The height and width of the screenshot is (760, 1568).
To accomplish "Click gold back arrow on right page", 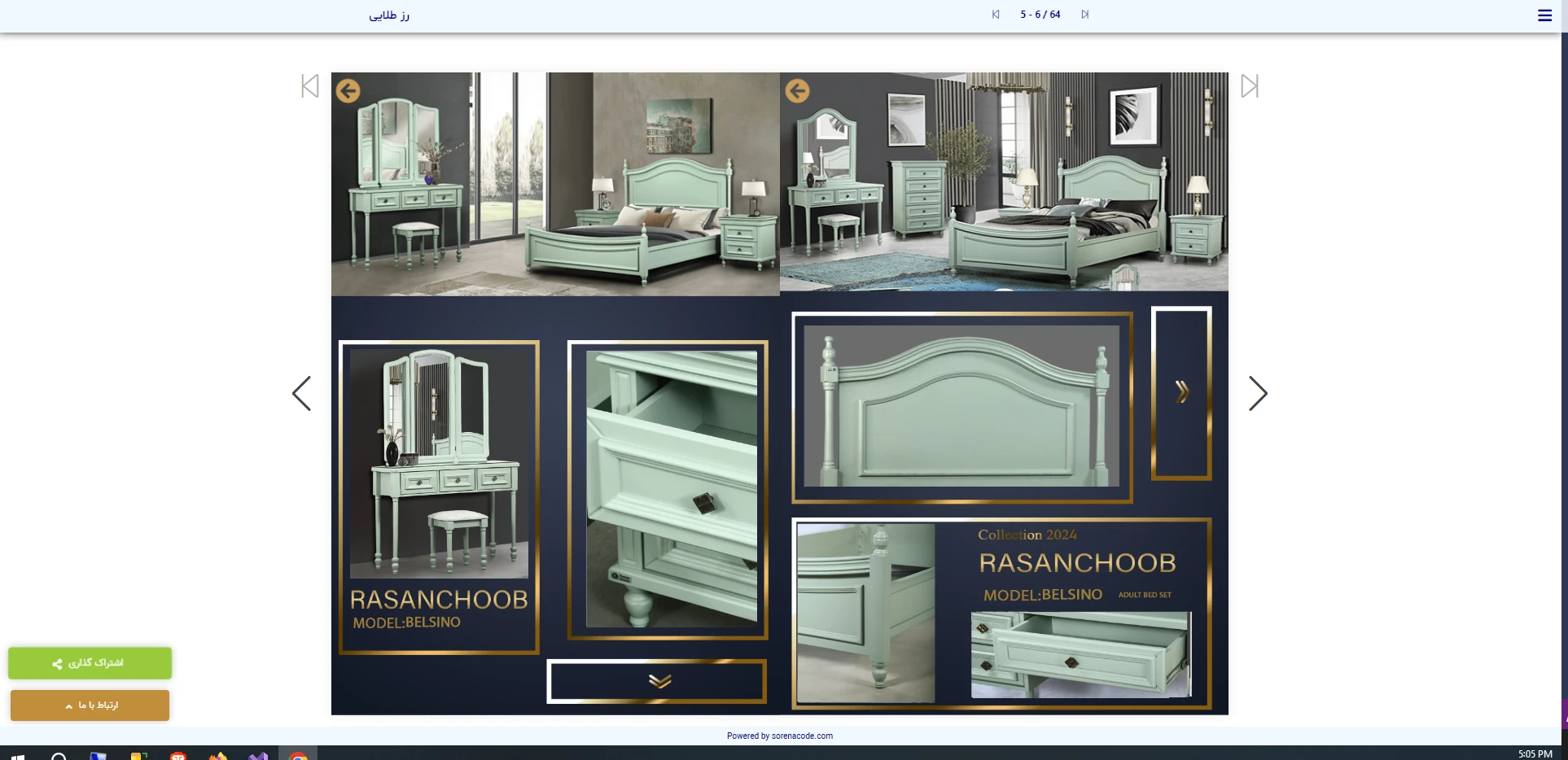I will click(798, 91).
